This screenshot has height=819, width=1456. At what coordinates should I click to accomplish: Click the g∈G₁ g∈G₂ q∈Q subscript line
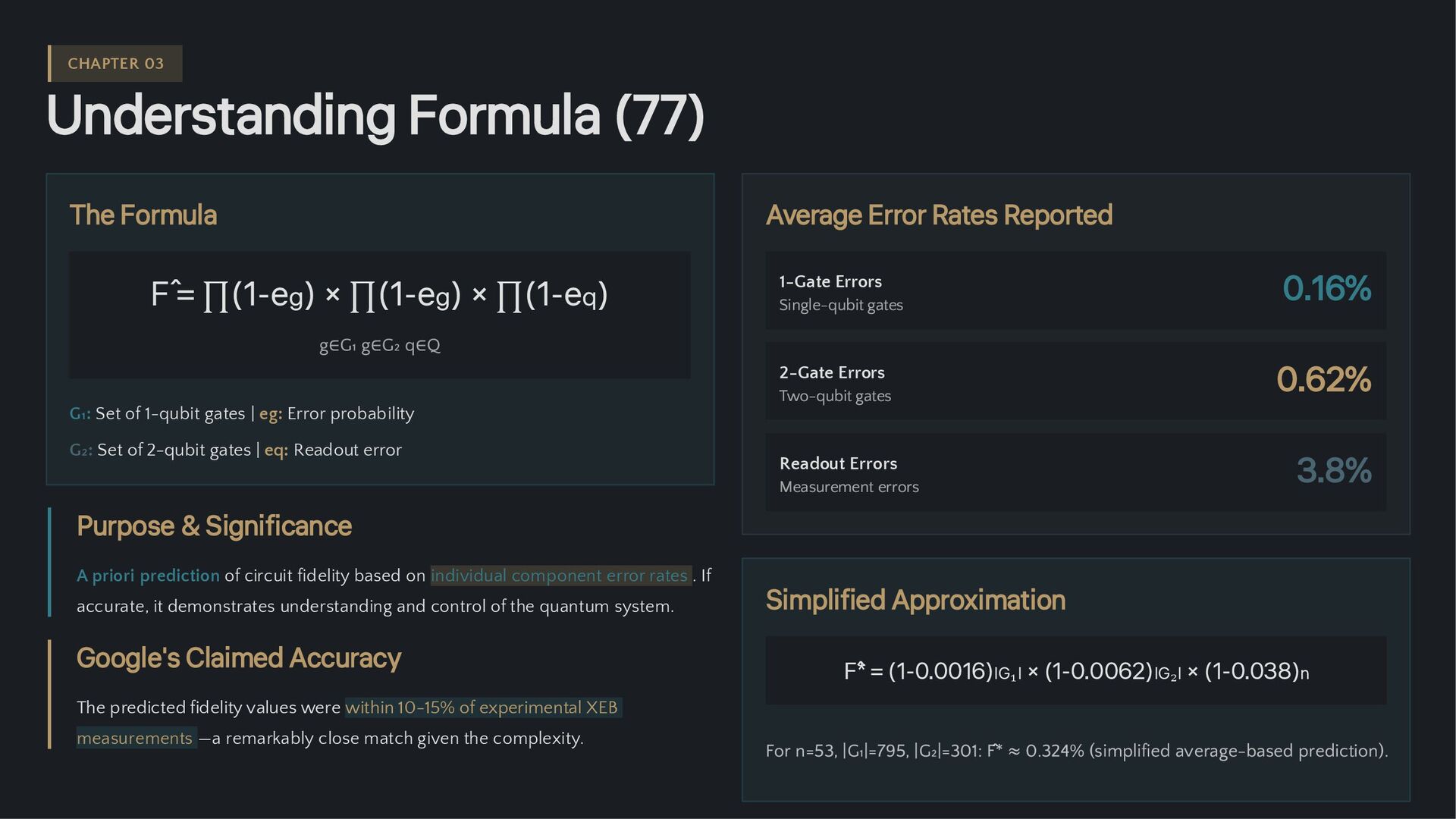(379, 346)
